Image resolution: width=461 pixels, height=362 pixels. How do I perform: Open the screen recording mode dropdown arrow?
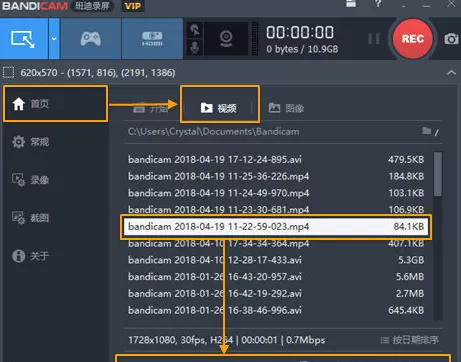click(x=54, y=39)
